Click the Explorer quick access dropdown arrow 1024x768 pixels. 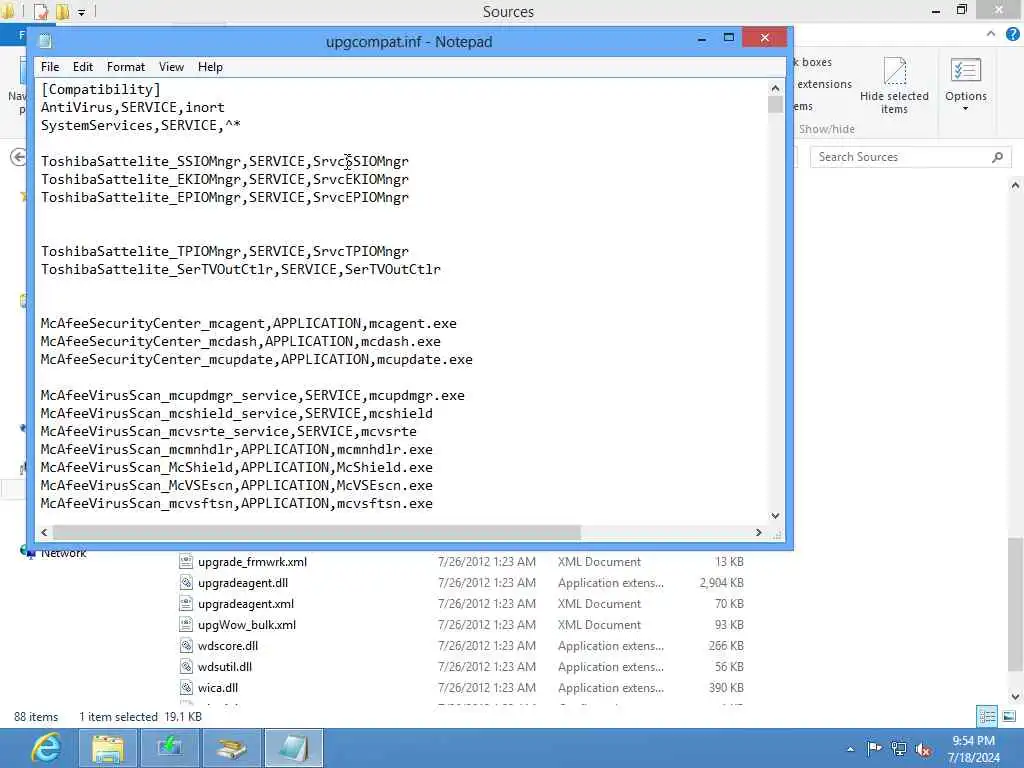[x=82, y=12]
